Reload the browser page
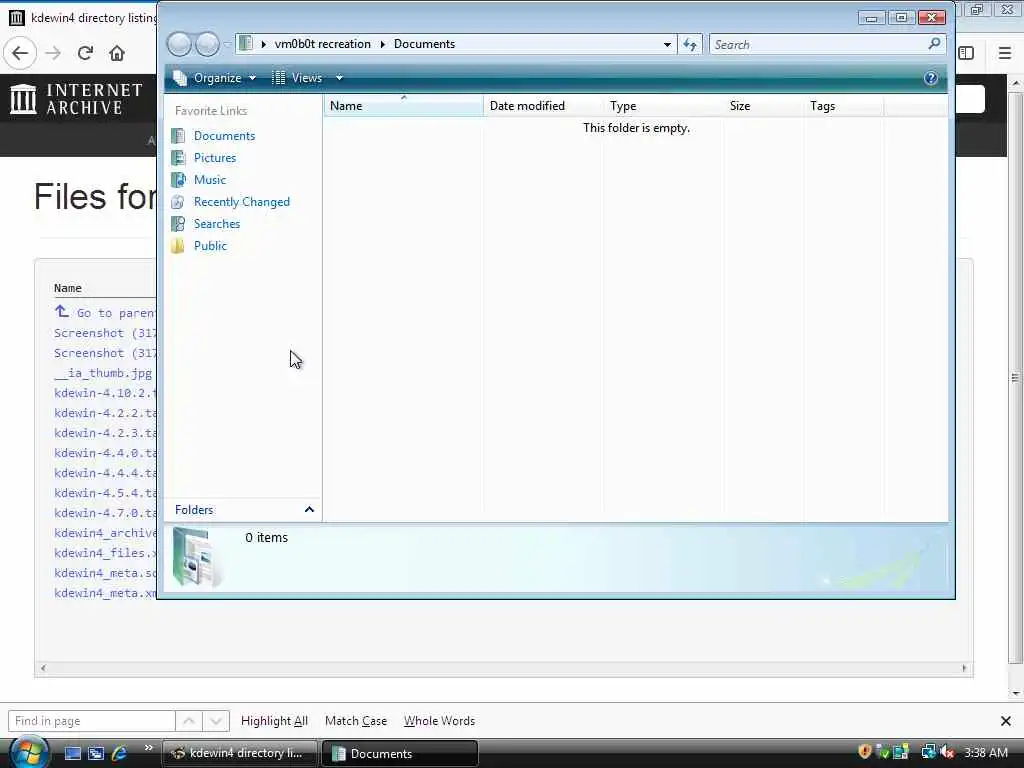The image size is (1024, 768). click(x=85, y=53)
